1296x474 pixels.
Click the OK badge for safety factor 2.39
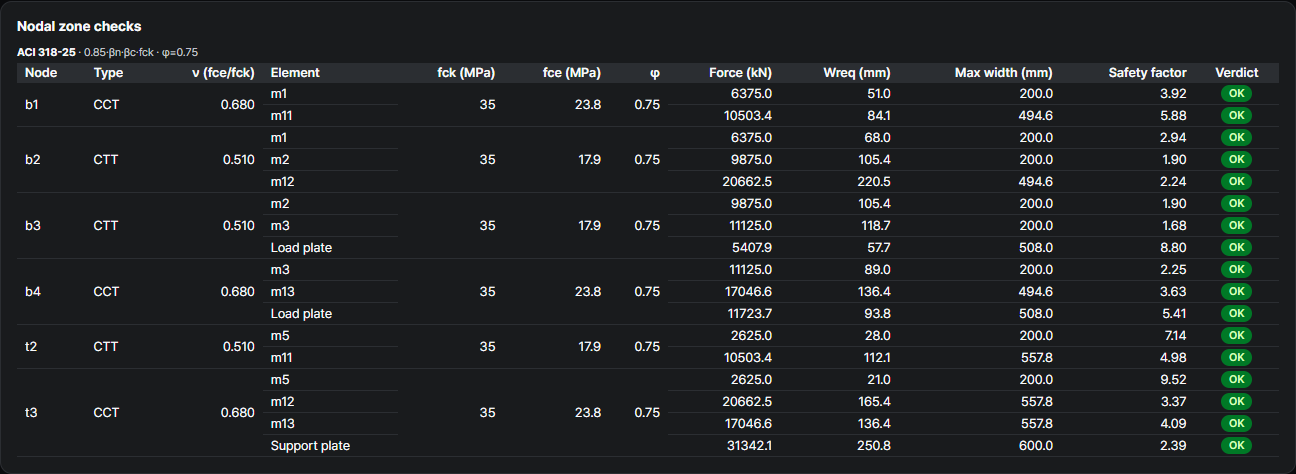(1236, 445)
